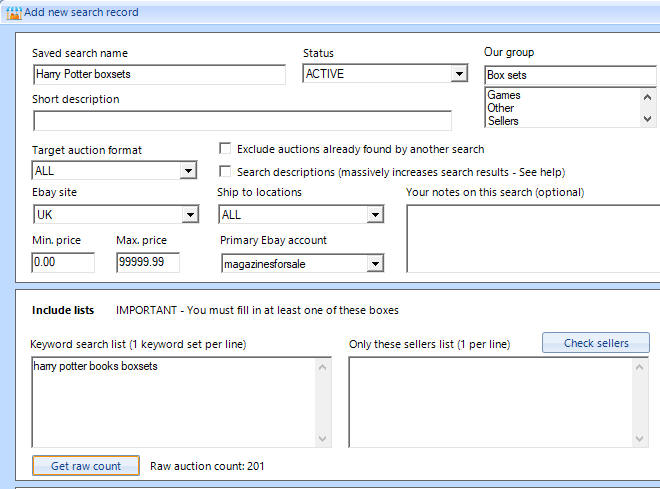Select Other in the group list
The height and width of the screenshot is (489, 660).
(x=500, y=108)
